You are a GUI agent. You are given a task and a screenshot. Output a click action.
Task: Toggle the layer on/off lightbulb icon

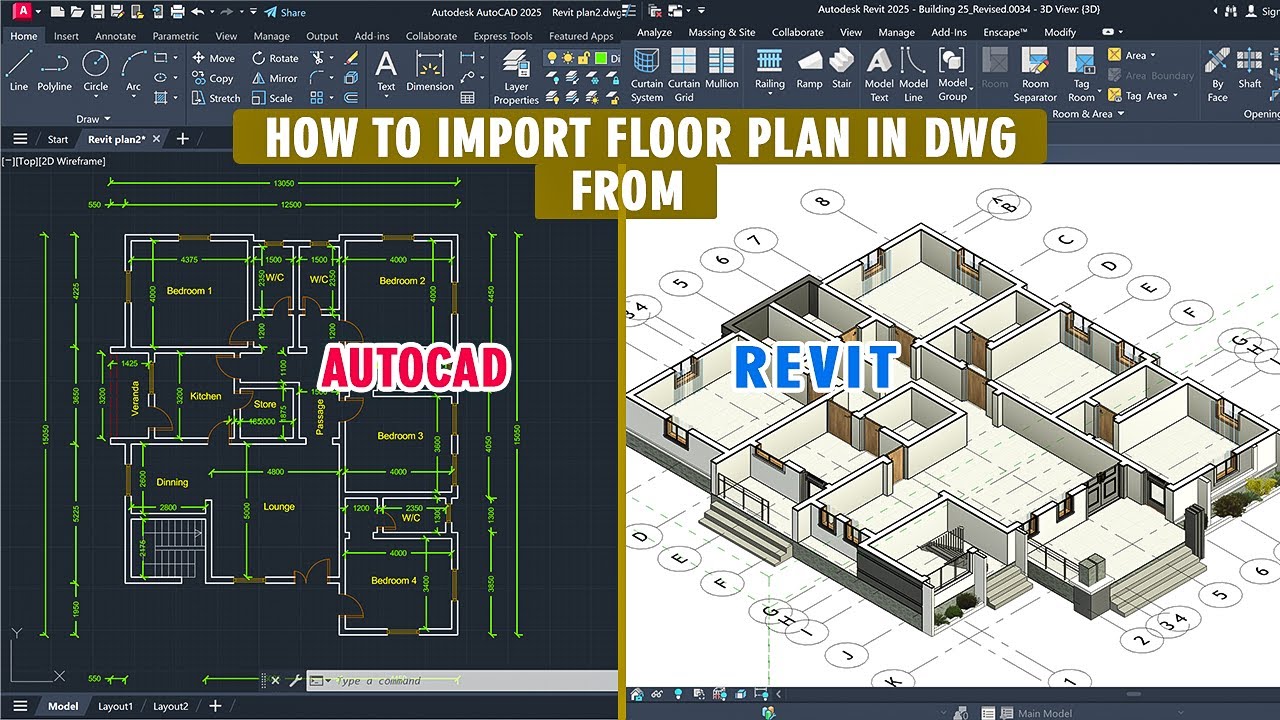pyautogui.click(x=551, y=58)
